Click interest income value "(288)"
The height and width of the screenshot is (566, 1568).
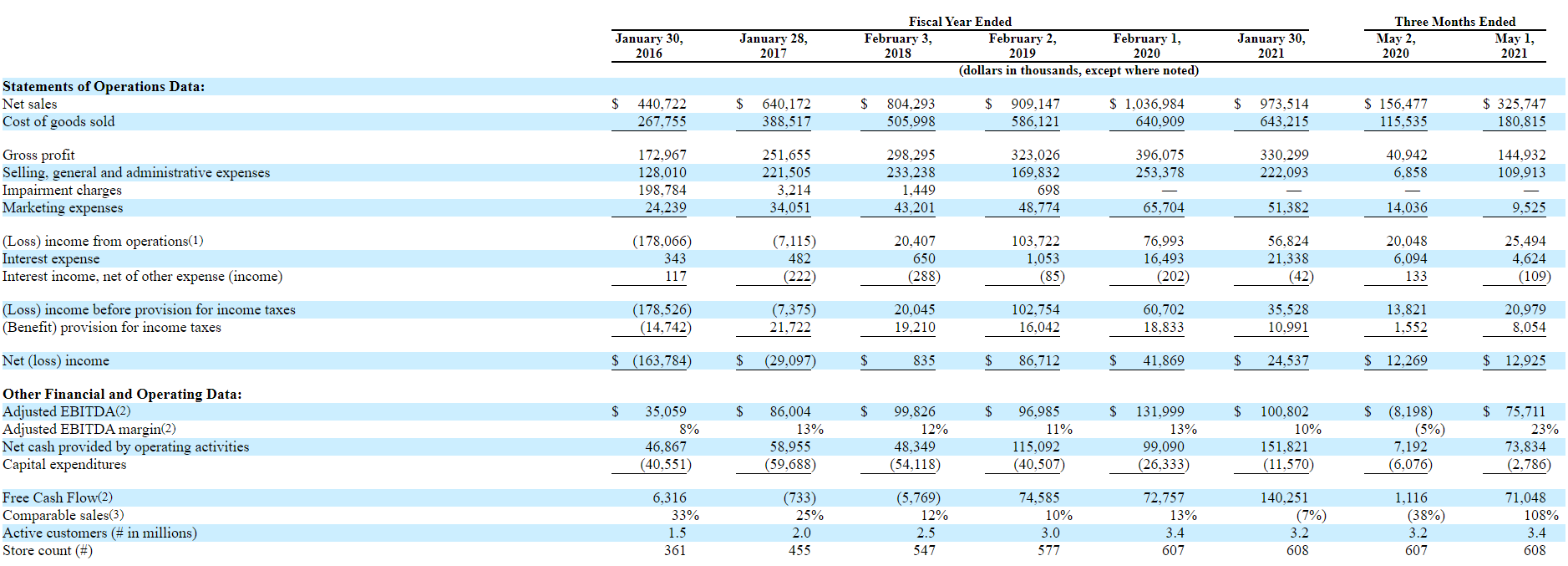click(x=924, y=276)
